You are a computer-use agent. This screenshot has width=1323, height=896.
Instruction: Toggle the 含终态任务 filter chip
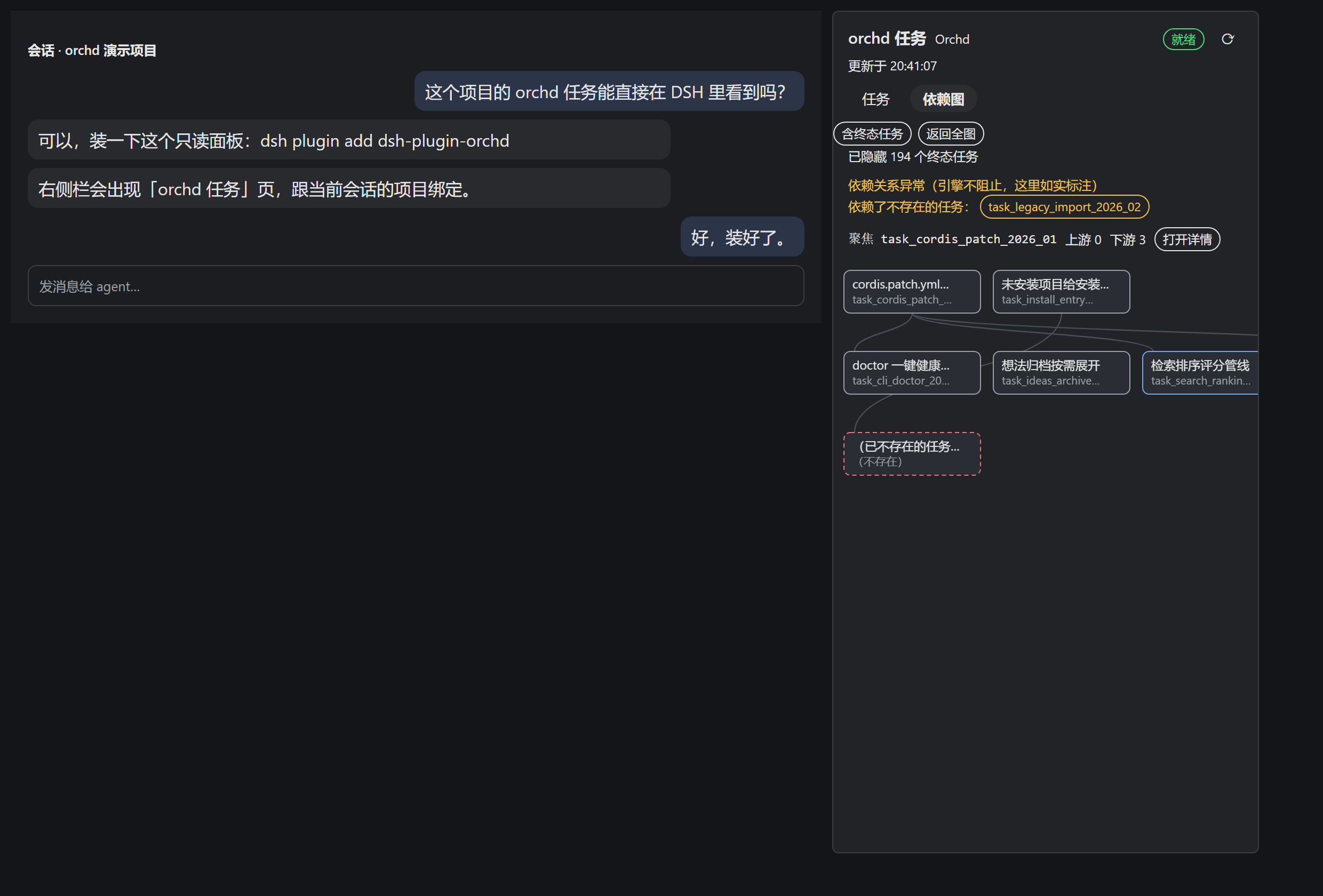(x=872, y=134)
